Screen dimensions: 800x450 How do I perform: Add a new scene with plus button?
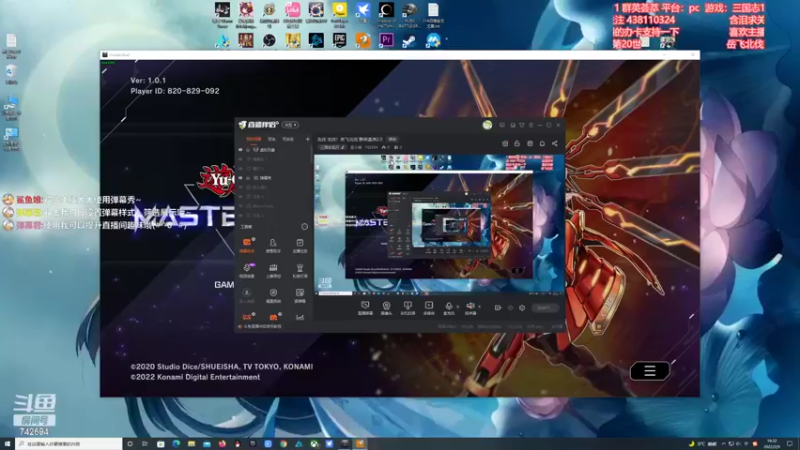(x=307, y=139)
